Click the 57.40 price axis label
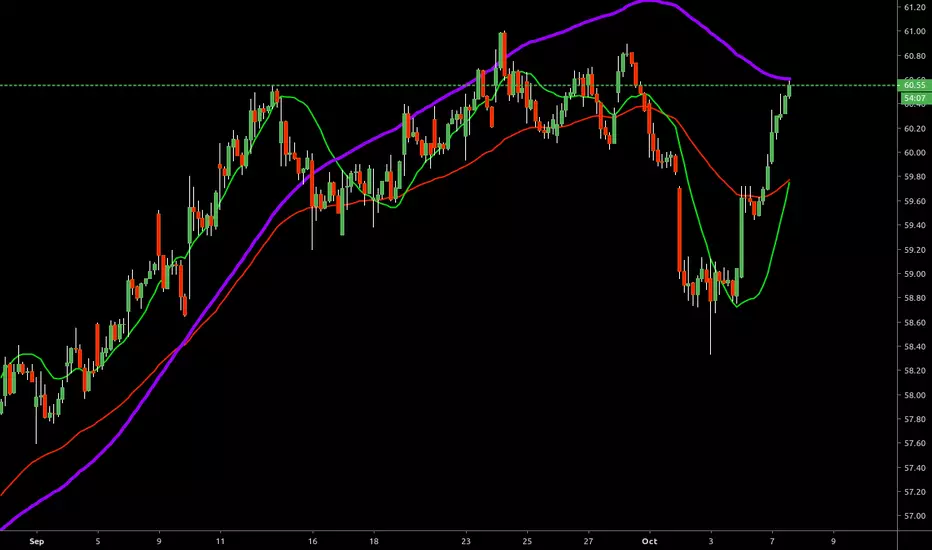This screenshot has width=932, height=550. click(914, 468)
